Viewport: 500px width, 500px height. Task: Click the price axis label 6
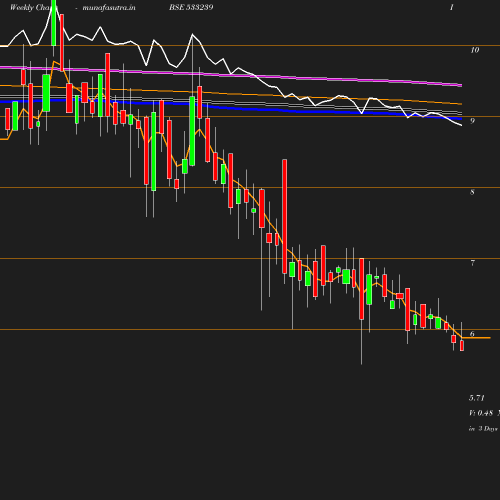coord(472,334)
